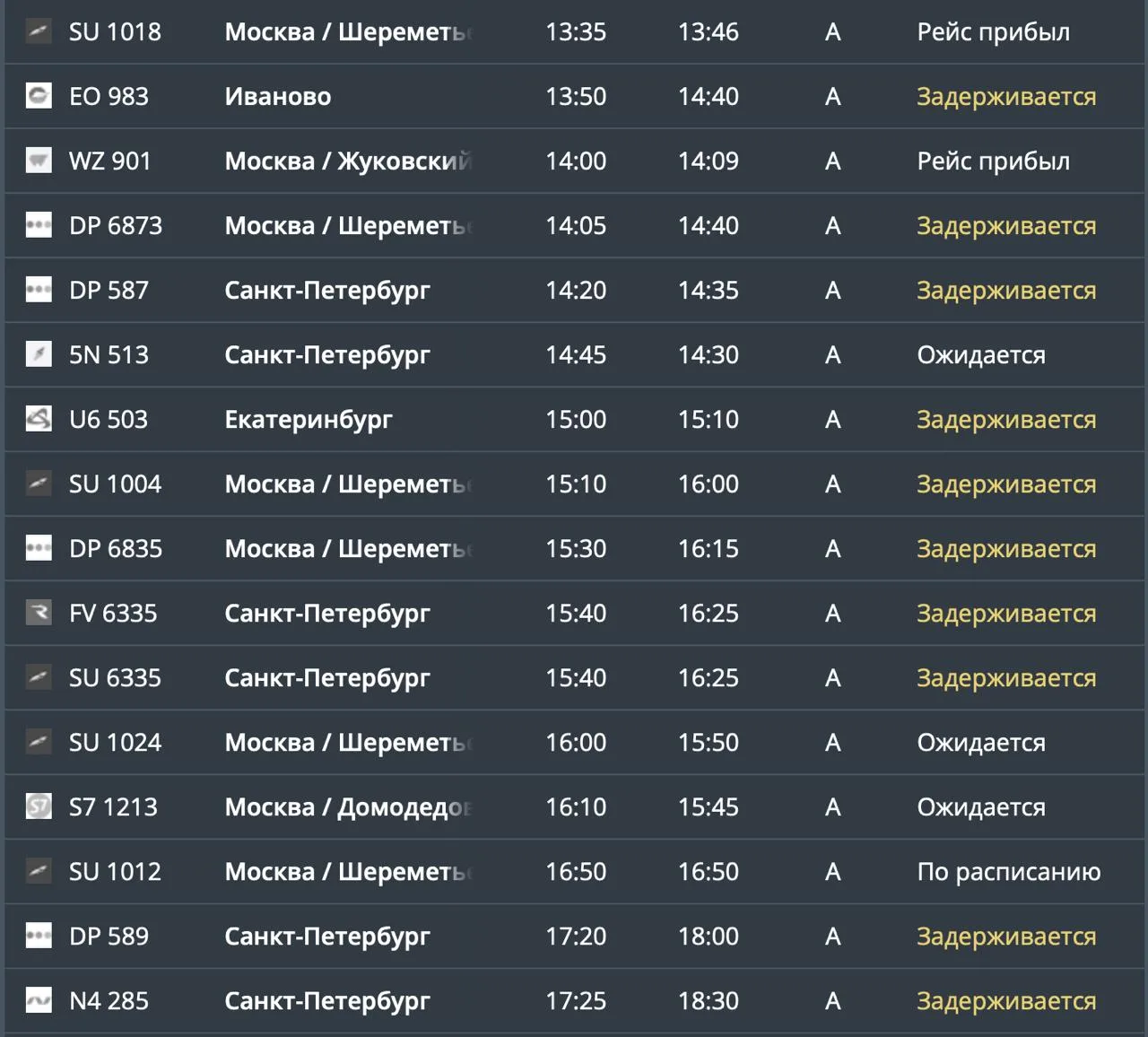Click Ожидается status of S7 1213
Image resolution: width=1148 pixels, height=1037 pixels.
point(981,807)
